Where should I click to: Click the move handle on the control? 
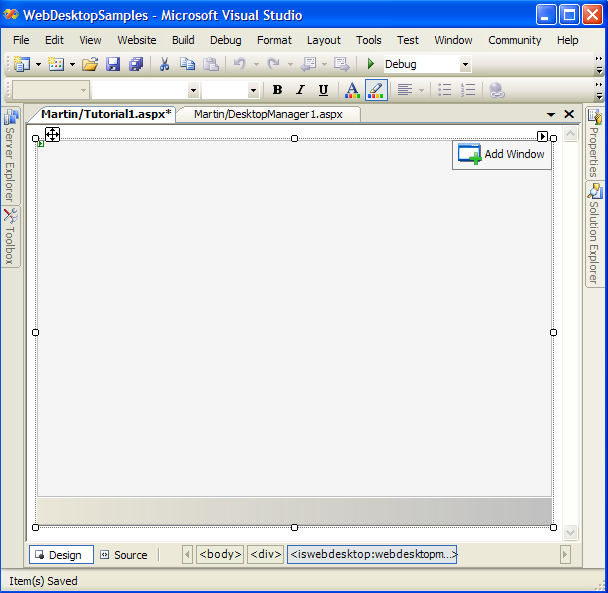(52, 134)
